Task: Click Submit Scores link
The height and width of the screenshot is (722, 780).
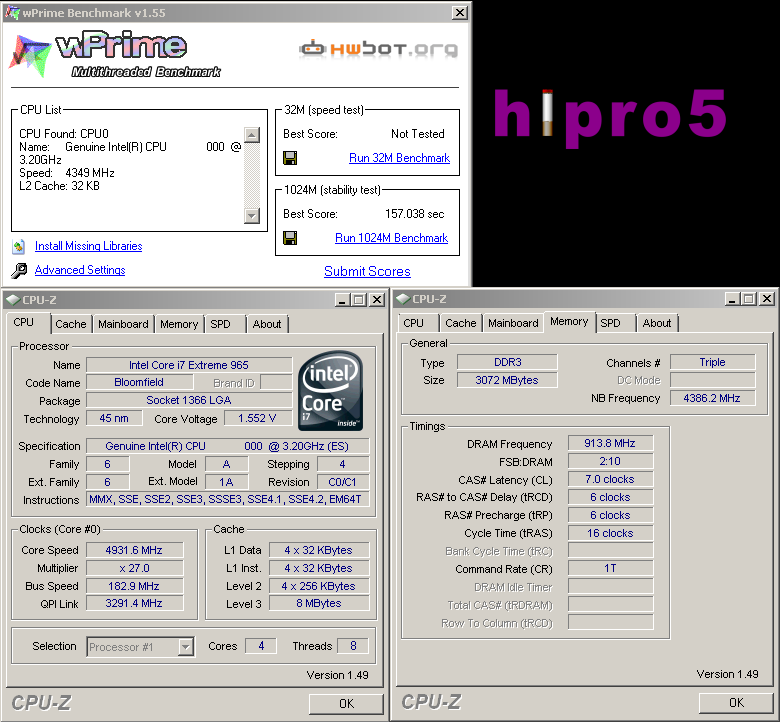Action: pyautogui.click(x=367, y=272)
